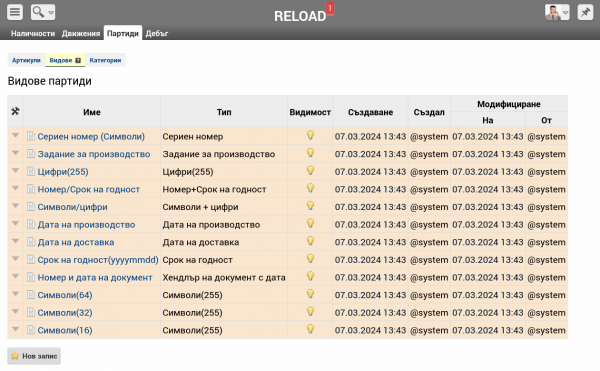Screen dimensions: 600x371
Task: Click the magnifier search icon
Action: coord(38,12)
